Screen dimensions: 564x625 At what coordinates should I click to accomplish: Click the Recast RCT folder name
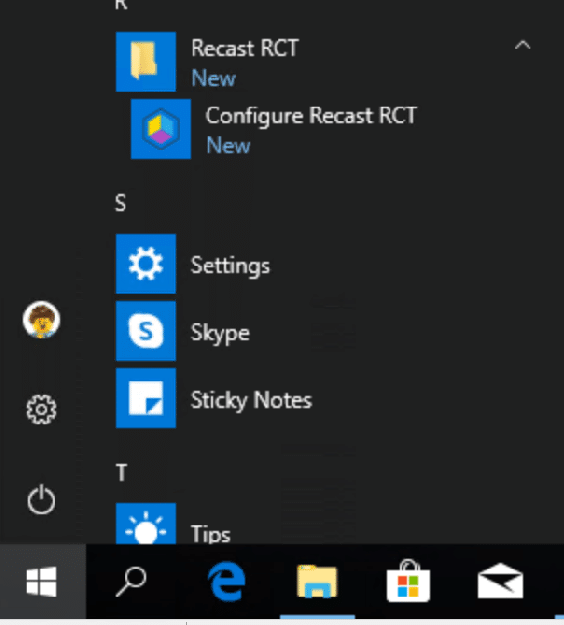click(245, 49)
